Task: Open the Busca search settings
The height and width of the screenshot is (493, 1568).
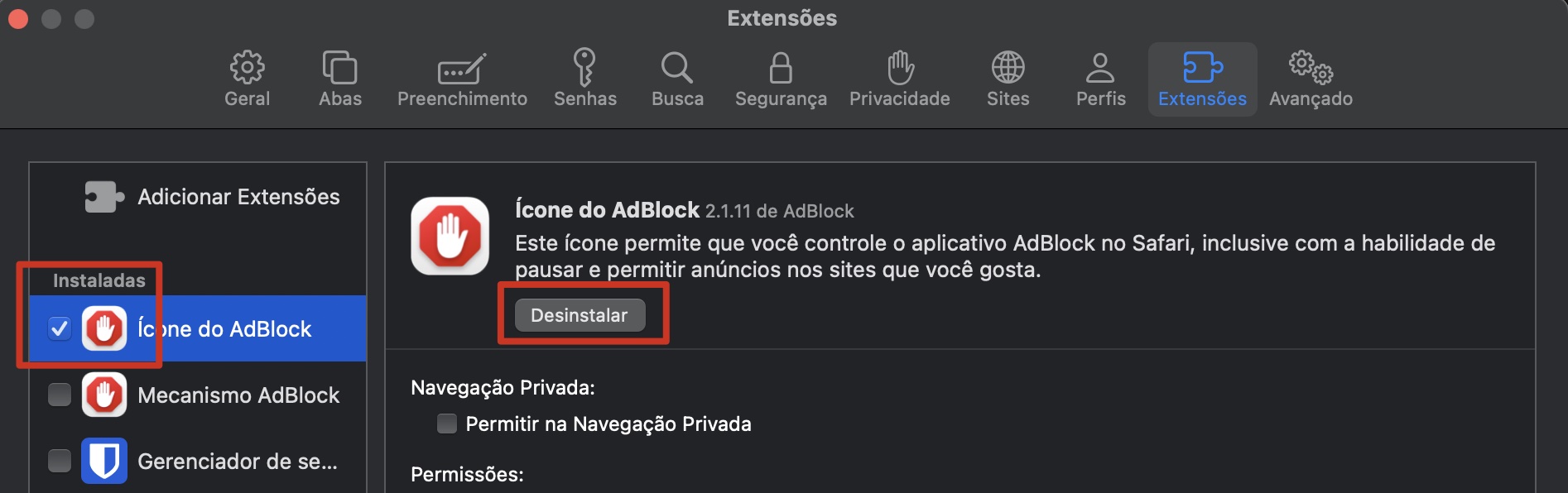Action: pyautogui.click(x=677, y=77)
